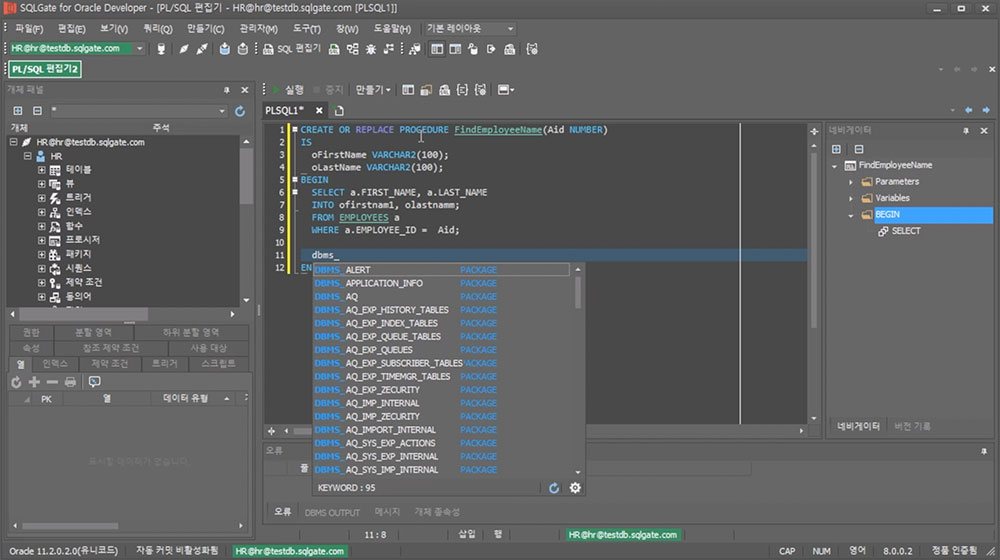
Task: Switch to the DBMS OUTPUT tab
Action: (x=332, y=512)
